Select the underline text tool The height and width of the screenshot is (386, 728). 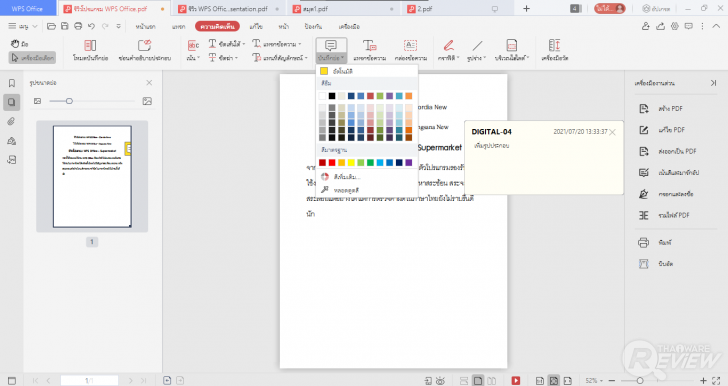[x=212, y=44]
